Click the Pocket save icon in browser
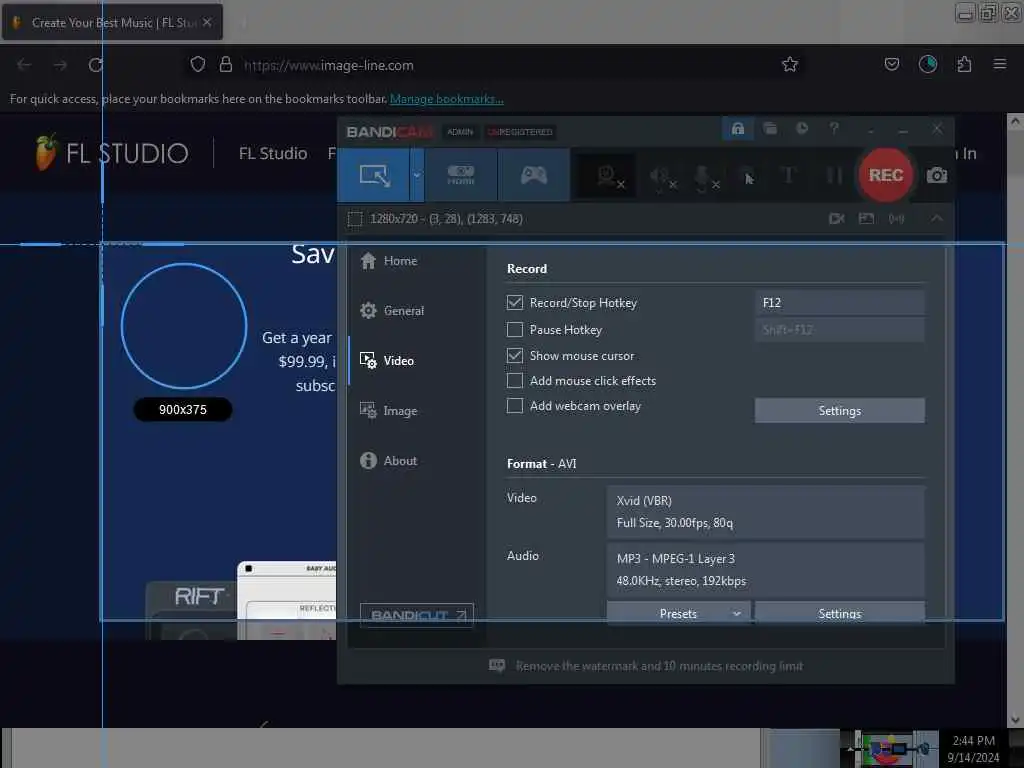Viewport: 1024px width, 768px height. 891,64
